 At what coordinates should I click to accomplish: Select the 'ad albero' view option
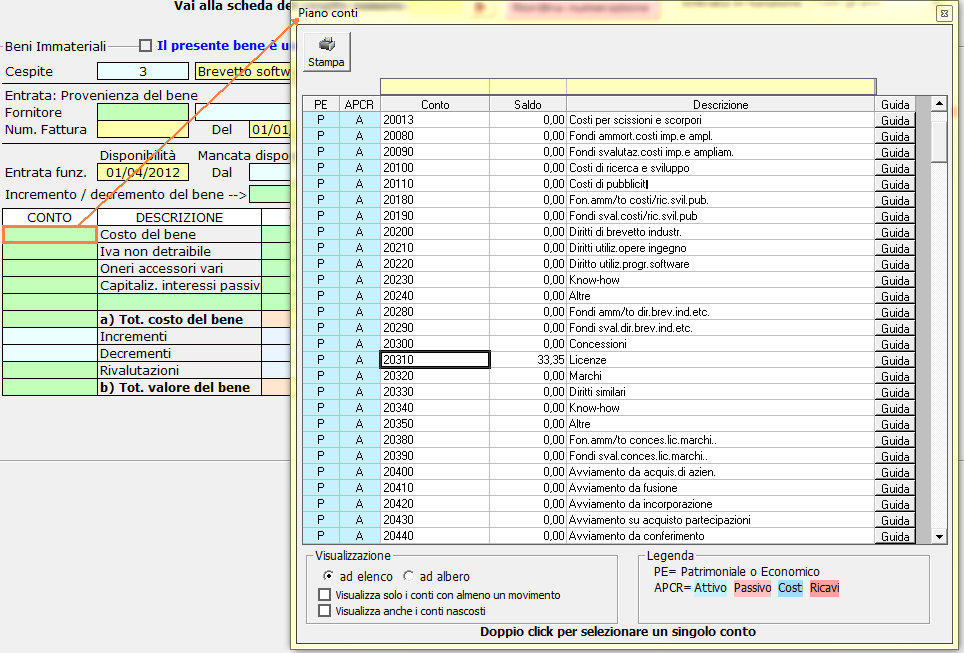(x=408, y=576)
